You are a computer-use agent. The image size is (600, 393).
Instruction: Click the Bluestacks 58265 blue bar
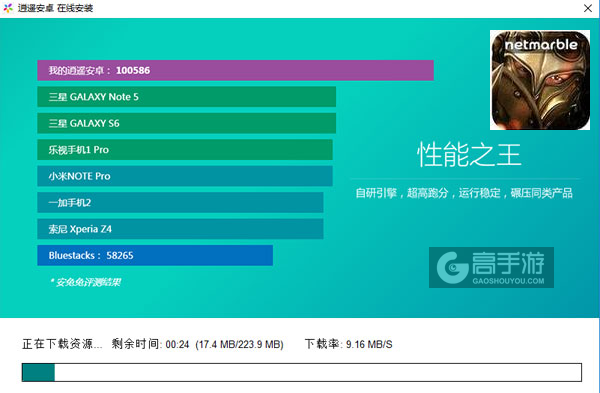pos(155,255)
